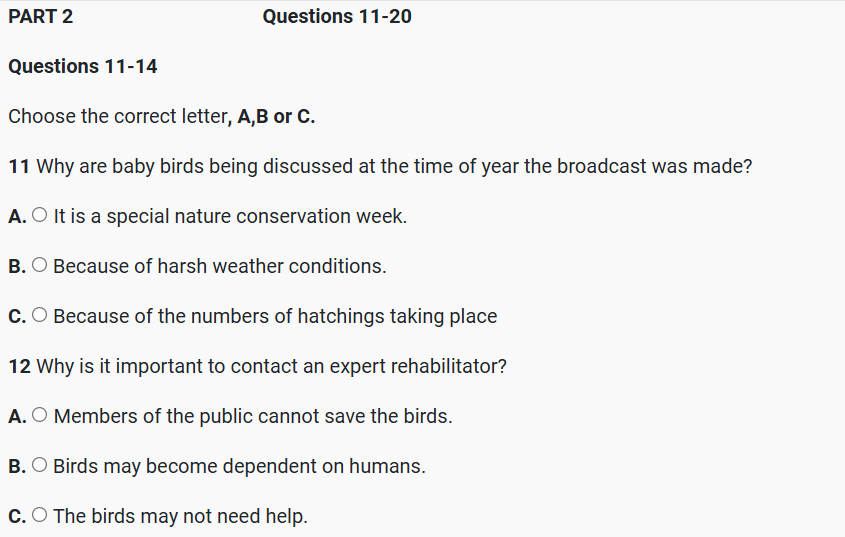Viewport: 845px width, 537px height.
Task: Pick radio button for 'numbers of hatchings'
Action: click(39, 316)
